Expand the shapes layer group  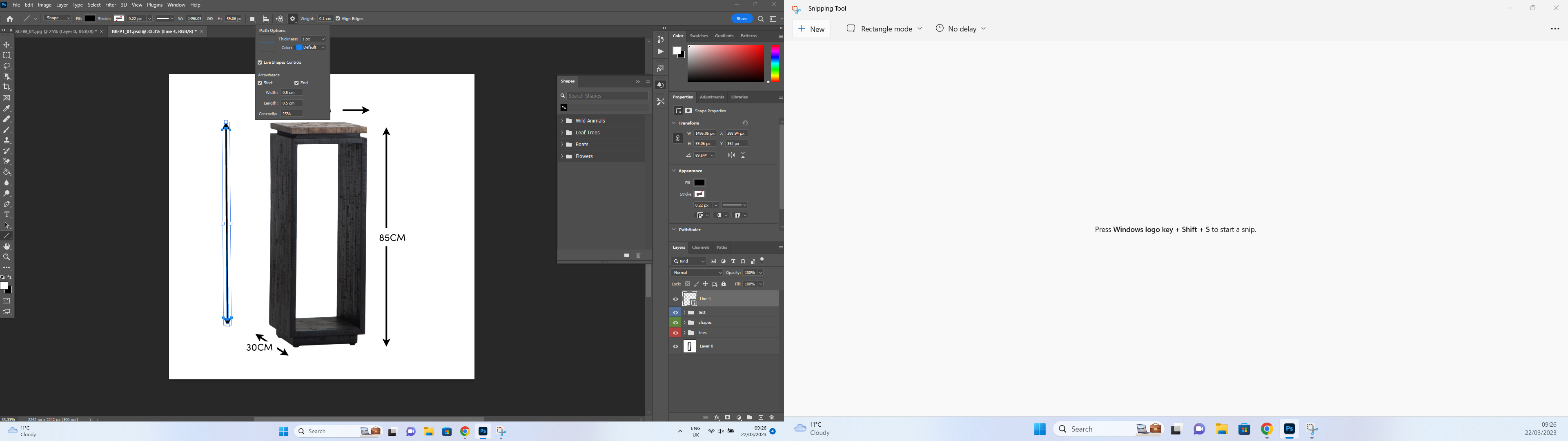point(684,322)
